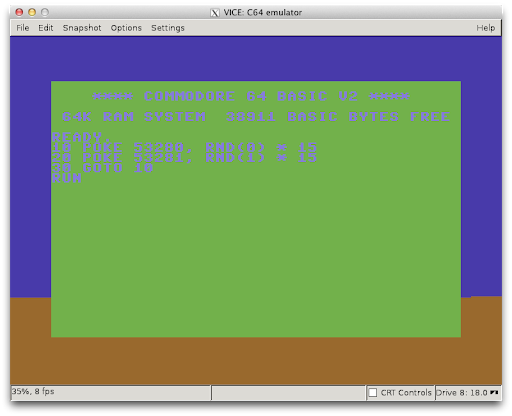Click the 30 GOTO 10 program line
The width and height of the screenshot is (512, 416).
click(x=103, y=168)
